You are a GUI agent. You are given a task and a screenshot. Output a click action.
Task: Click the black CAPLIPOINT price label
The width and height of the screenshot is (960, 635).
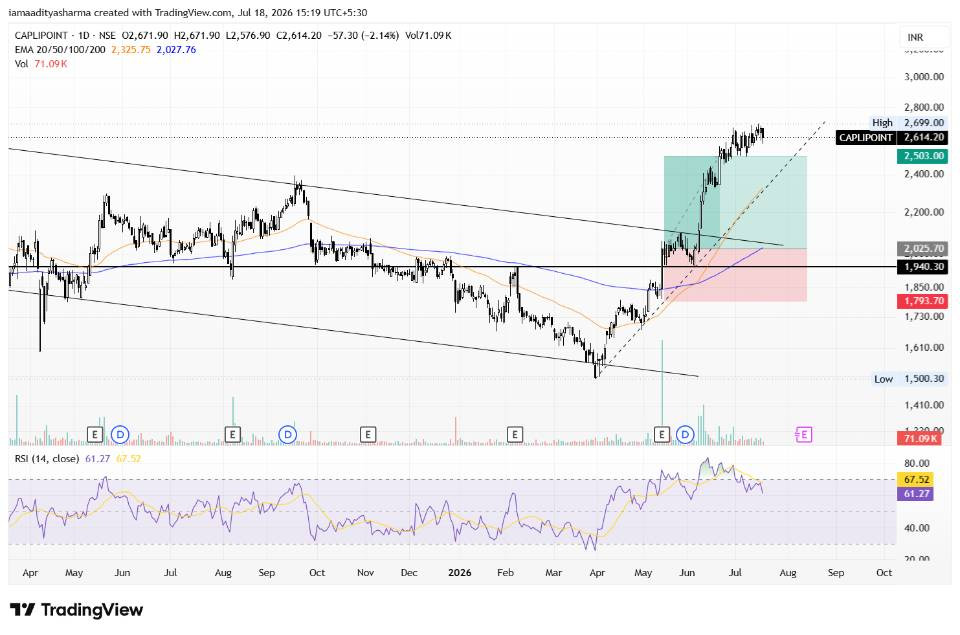(x=865, y=138)
